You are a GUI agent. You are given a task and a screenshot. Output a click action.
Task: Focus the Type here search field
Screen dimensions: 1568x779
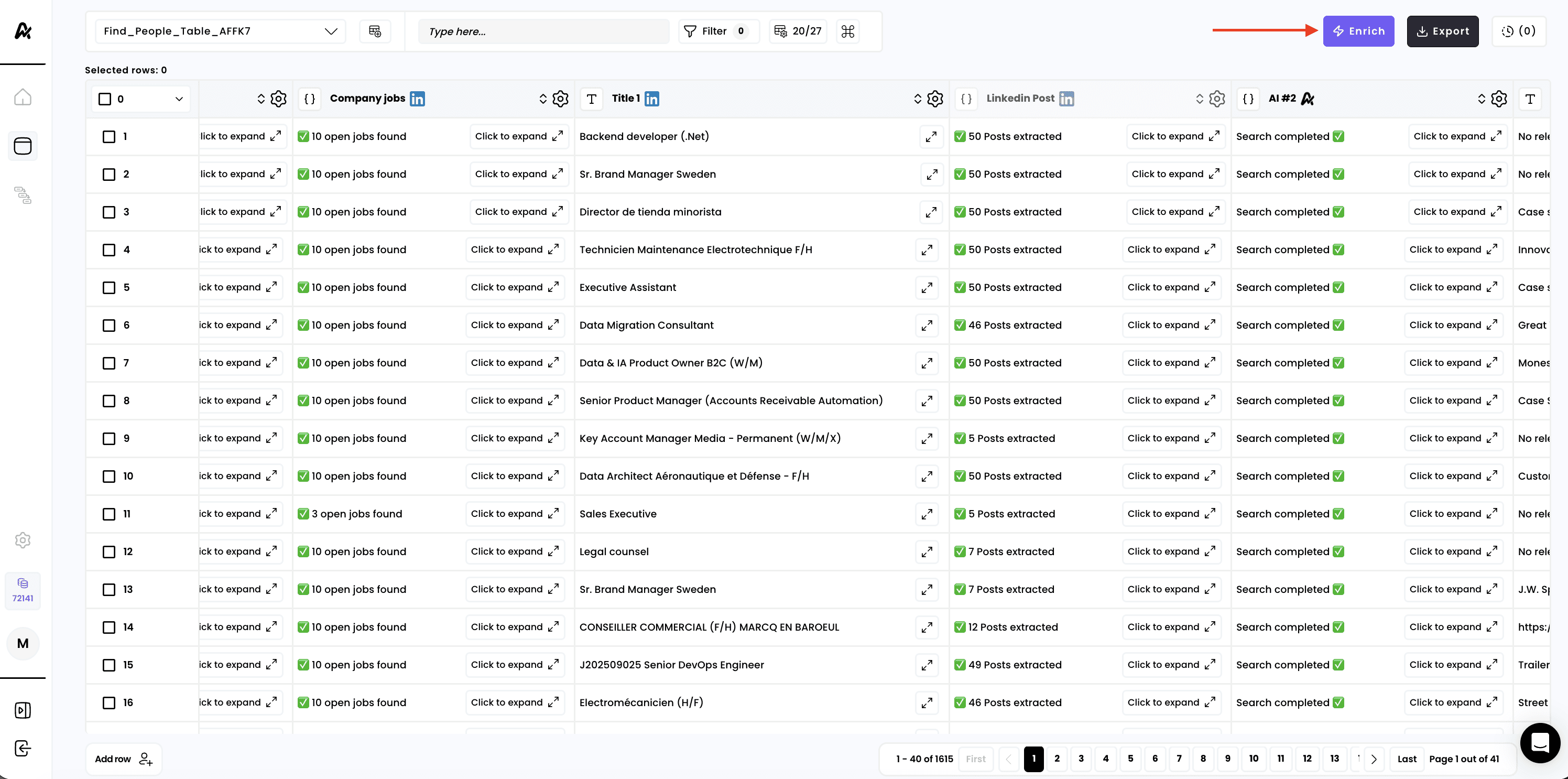click(x=543, y=31)
